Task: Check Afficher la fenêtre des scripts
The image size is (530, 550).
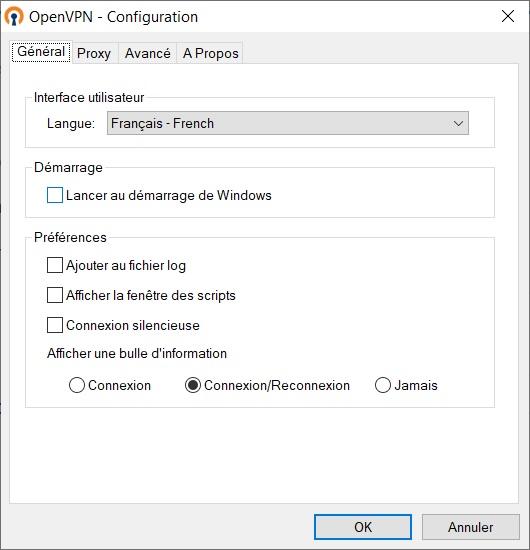Action: click(x=55, y=295)
